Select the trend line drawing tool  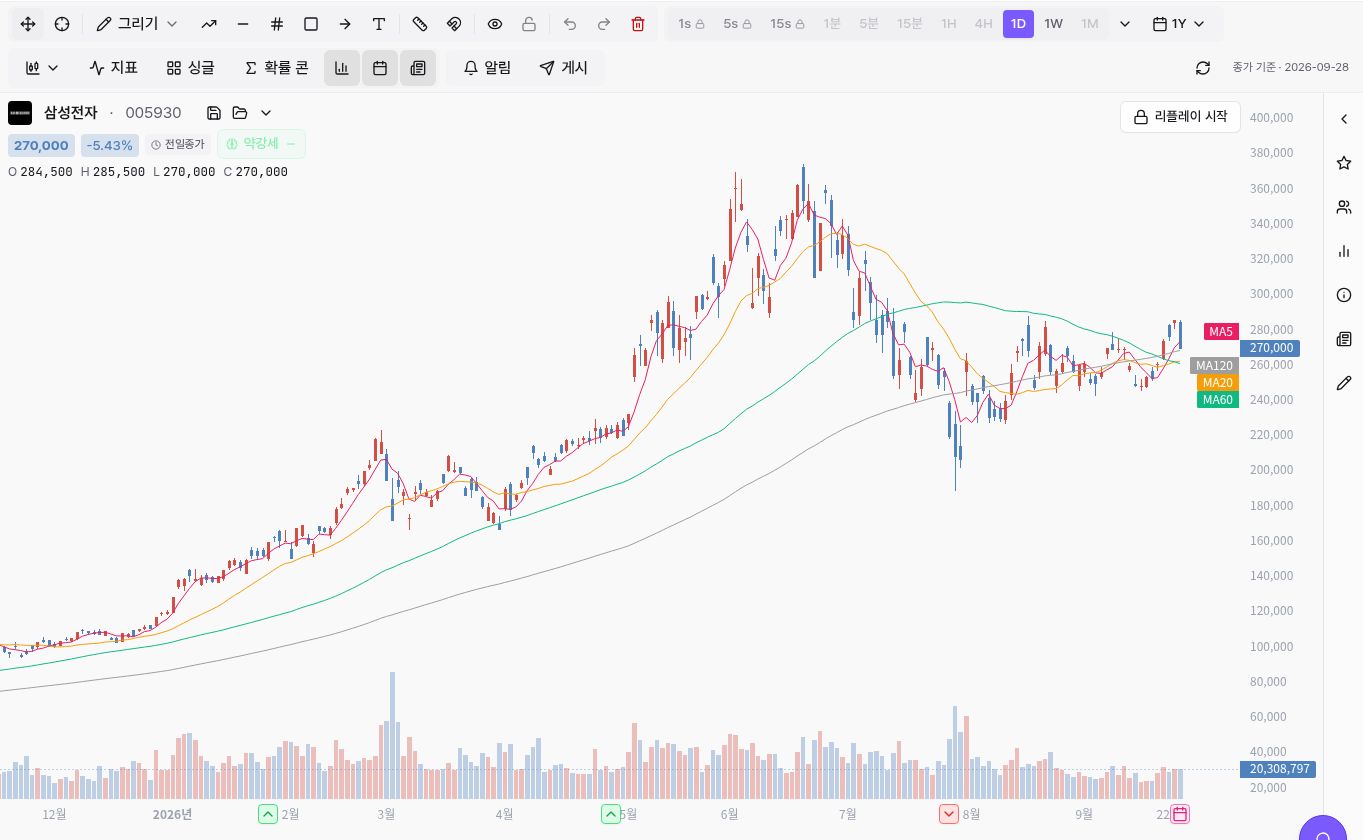click(209, 24)
